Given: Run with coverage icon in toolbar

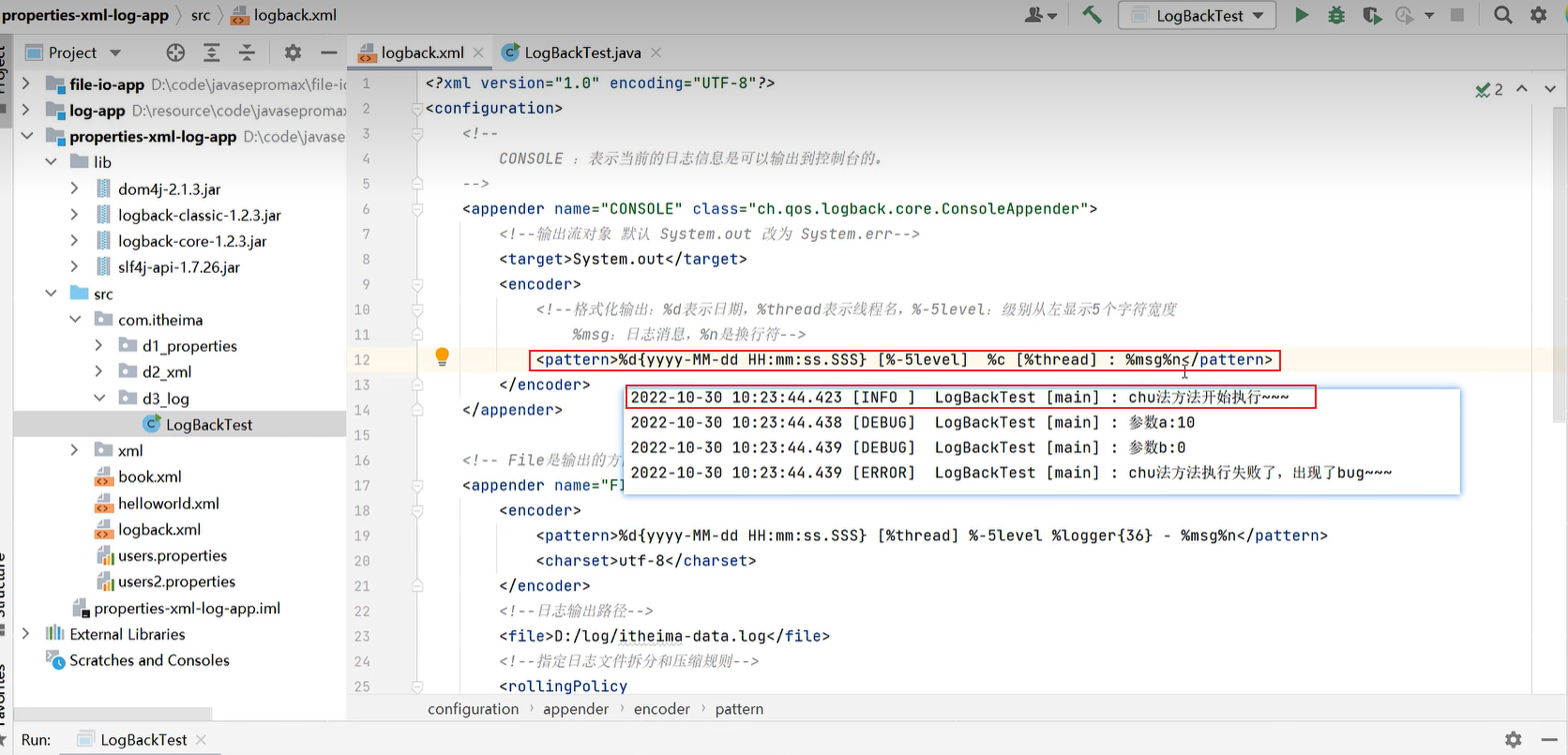Looking at the screenshot, I should (x=1372, y=15).
